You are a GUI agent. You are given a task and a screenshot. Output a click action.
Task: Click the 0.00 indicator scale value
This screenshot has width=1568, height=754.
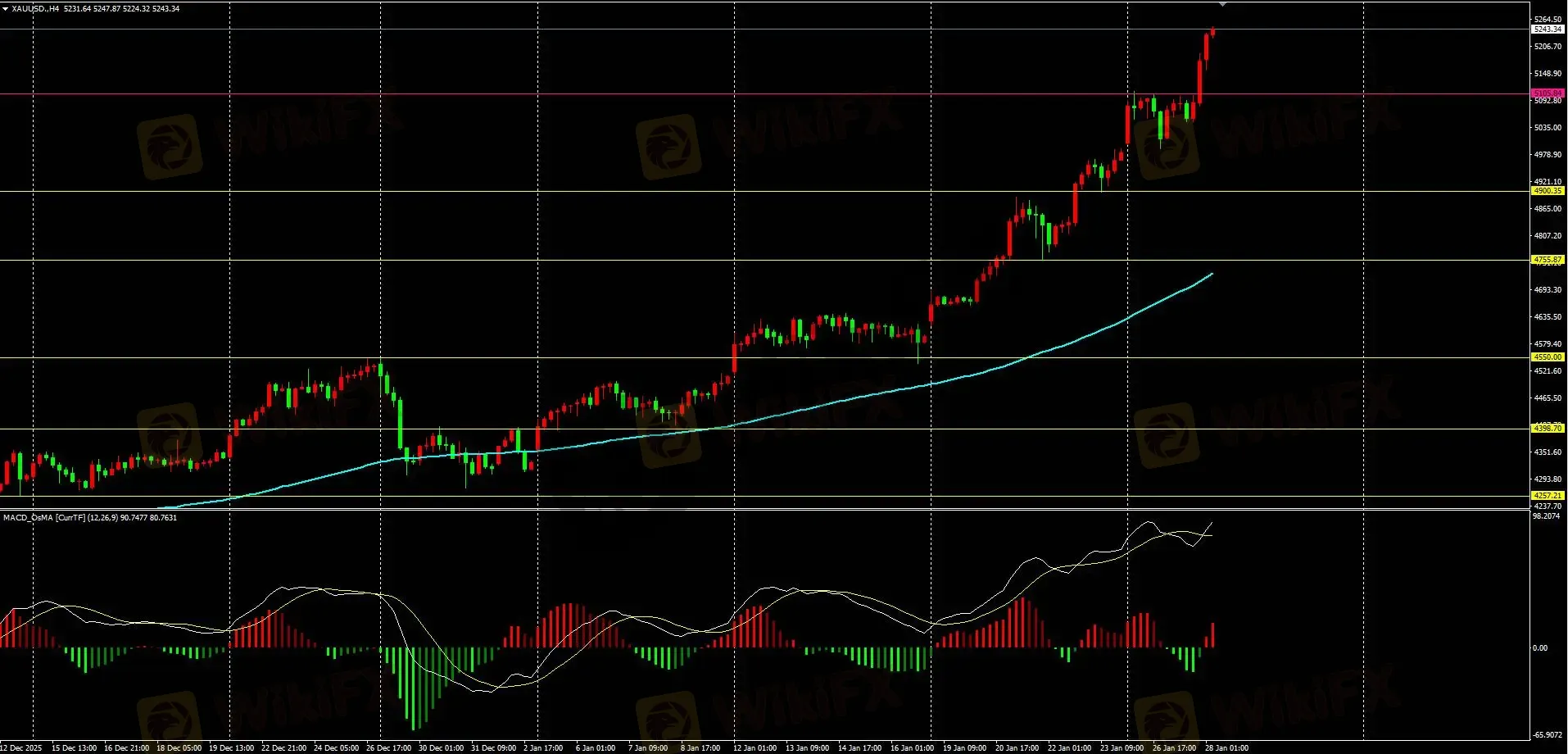1540,648
